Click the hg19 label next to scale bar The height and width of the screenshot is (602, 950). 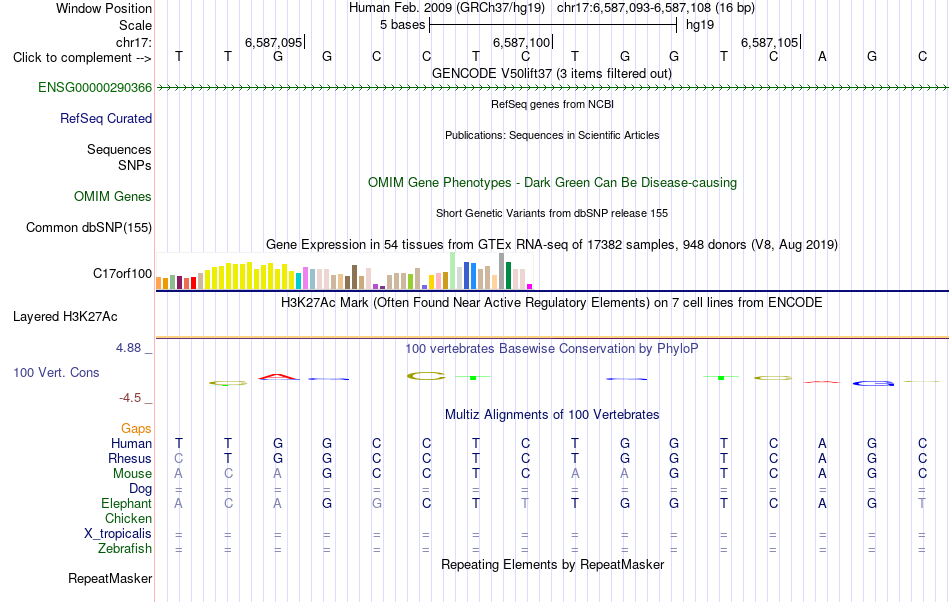700,25
